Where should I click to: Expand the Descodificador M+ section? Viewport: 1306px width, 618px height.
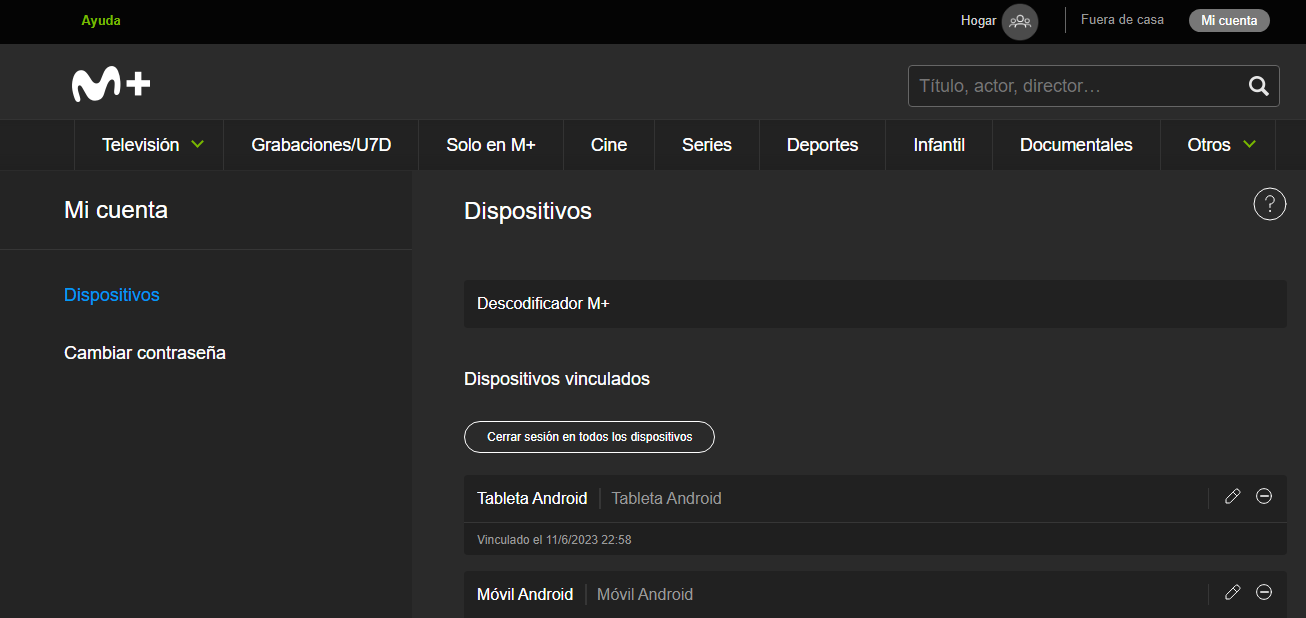pos(874,304)
